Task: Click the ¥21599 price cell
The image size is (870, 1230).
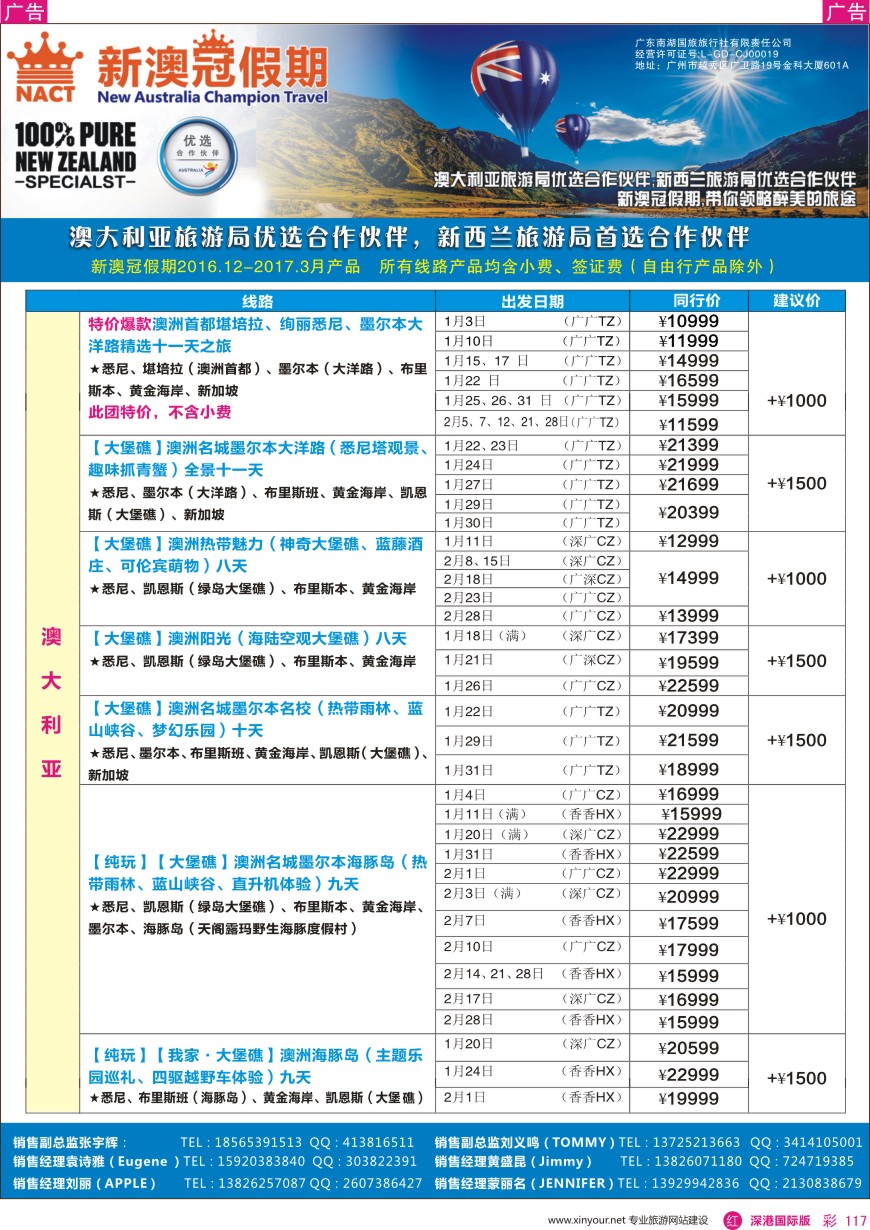Action: click(x=689, y=740)
